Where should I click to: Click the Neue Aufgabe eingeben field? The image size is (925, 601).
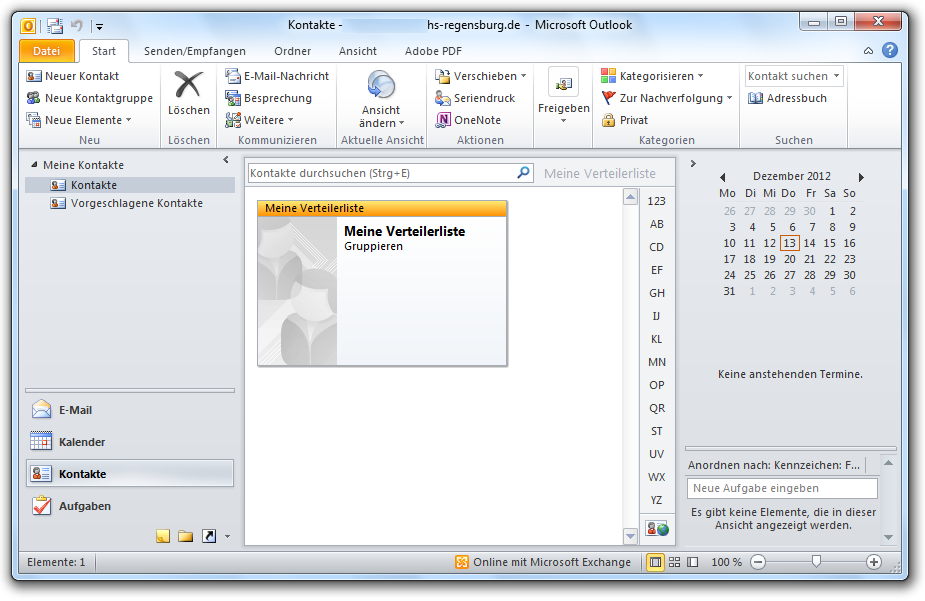click(x=782, y=488)
